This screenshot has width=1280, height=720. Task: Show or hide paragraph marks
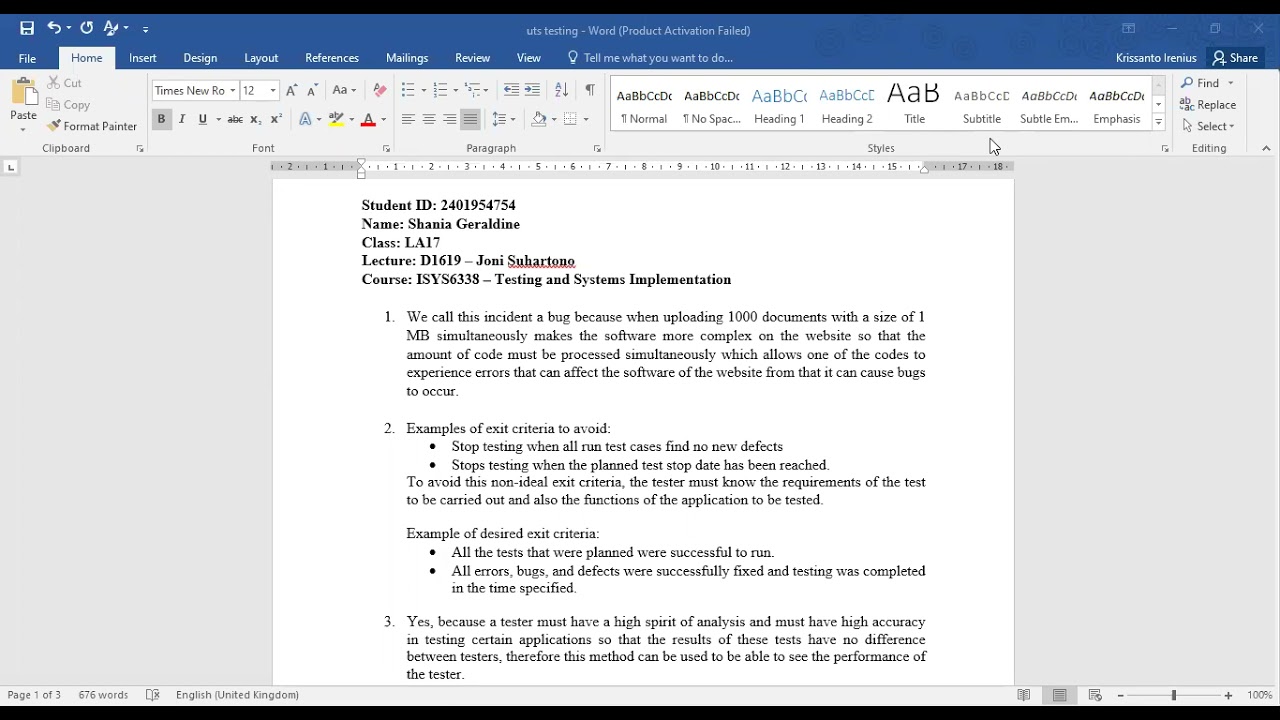[x=590, y=90]
